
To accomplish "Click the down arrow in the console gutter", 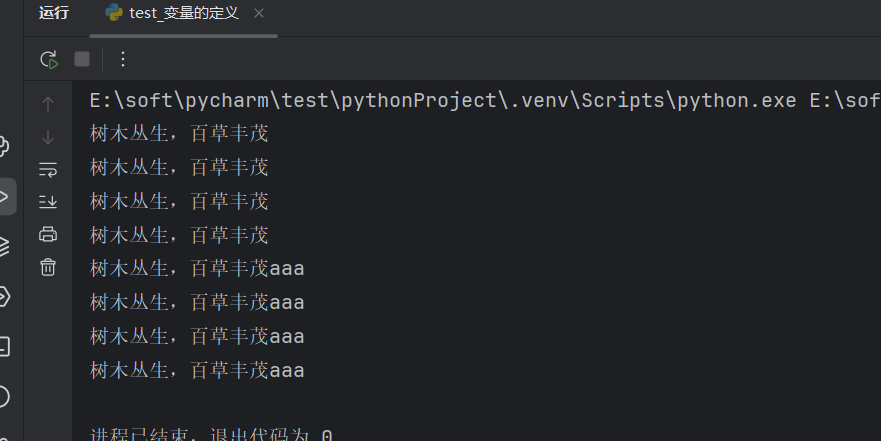I will tap(48, 136).
